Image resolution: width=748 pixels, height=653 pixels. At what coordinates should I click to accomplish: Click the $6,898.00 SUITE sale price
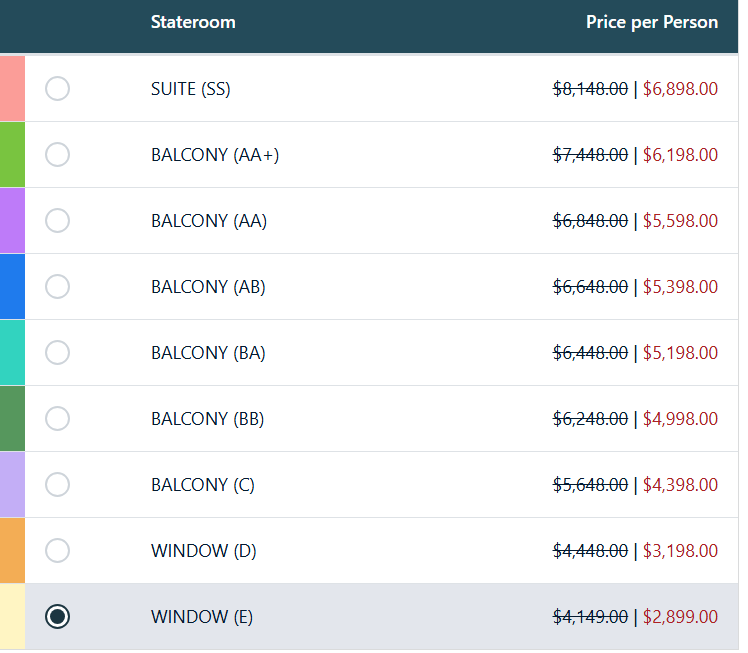coord(680,89)
